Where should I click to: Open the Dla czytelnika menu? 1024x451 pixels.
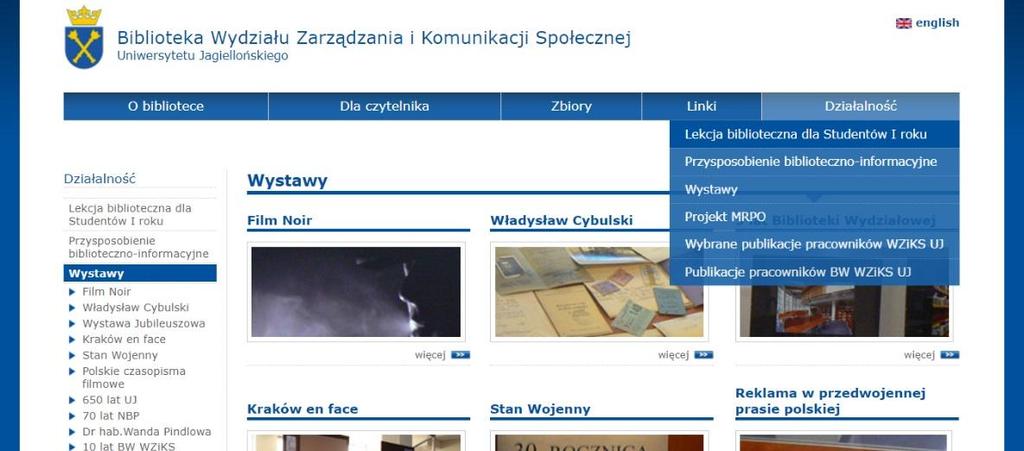[384, 106]
